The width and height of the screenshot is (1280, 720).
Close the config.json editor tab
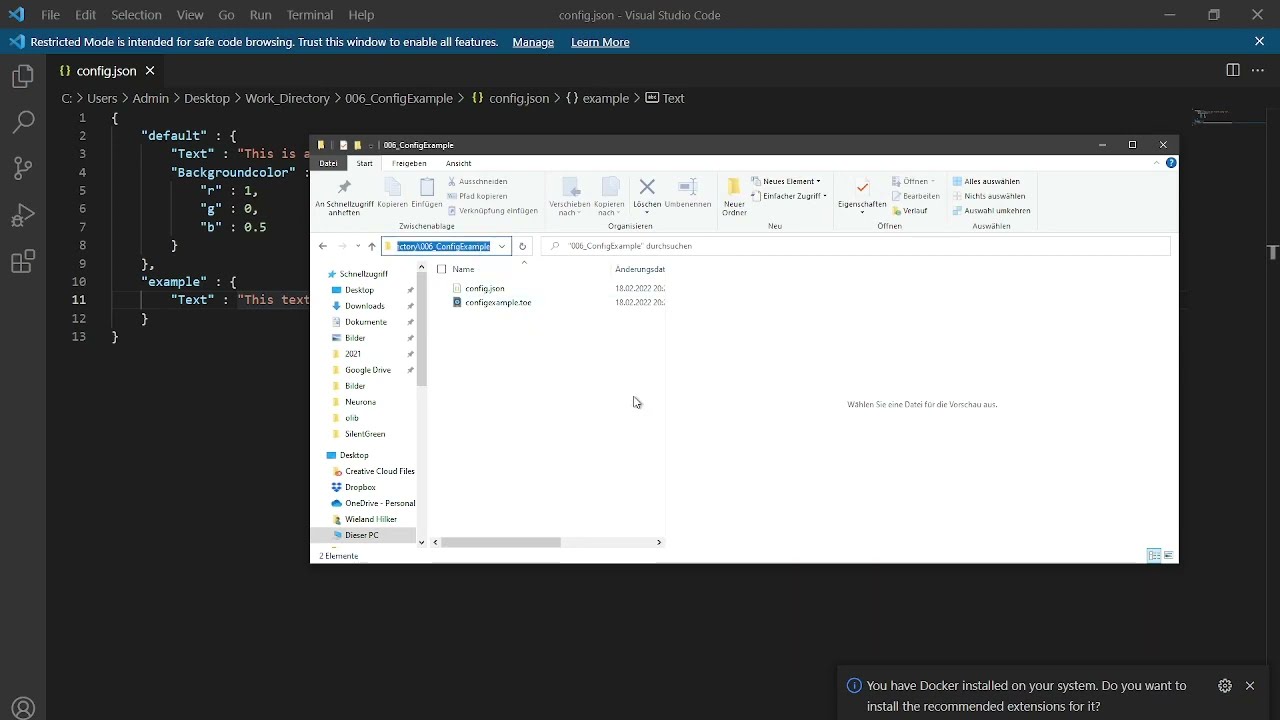coord(150,71)
